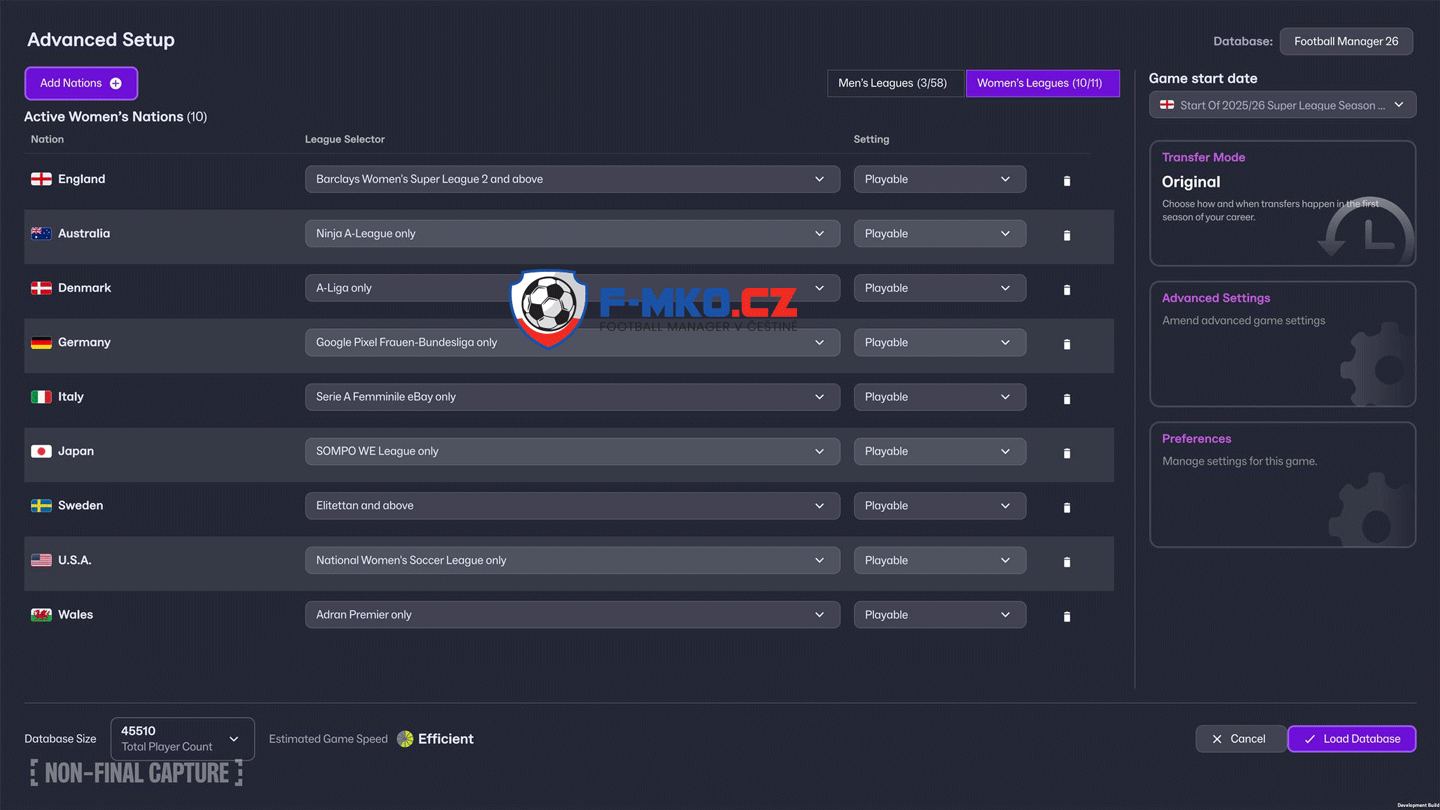Viewport: 1440px width, 810px height.
Task: Change Wales' Playable setting dropdown
Action: pos(940,615)
